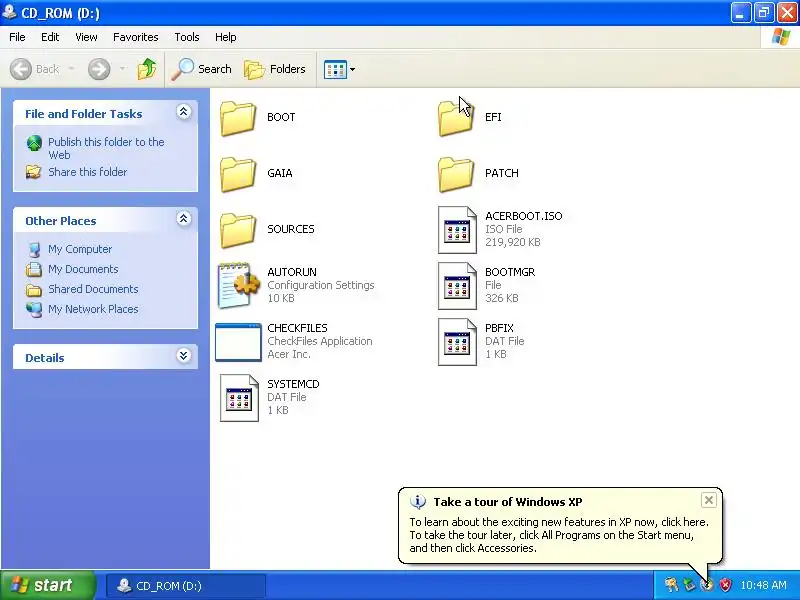Open the File menu
This screenshot has height=600, width=800.
(x=17, y=37)
